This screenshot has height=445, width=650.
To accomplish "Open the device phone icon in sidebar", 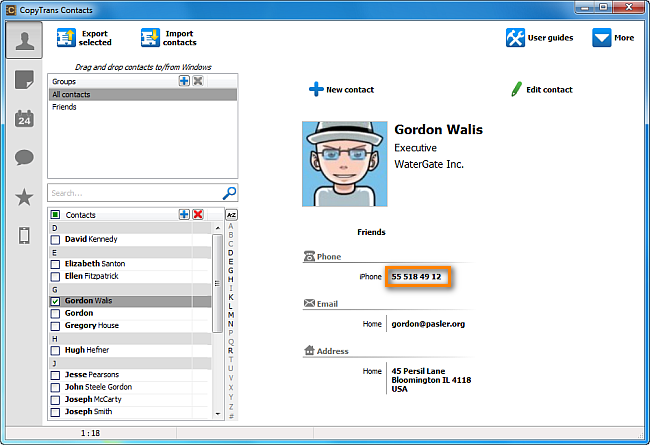I will coord(24,236).
